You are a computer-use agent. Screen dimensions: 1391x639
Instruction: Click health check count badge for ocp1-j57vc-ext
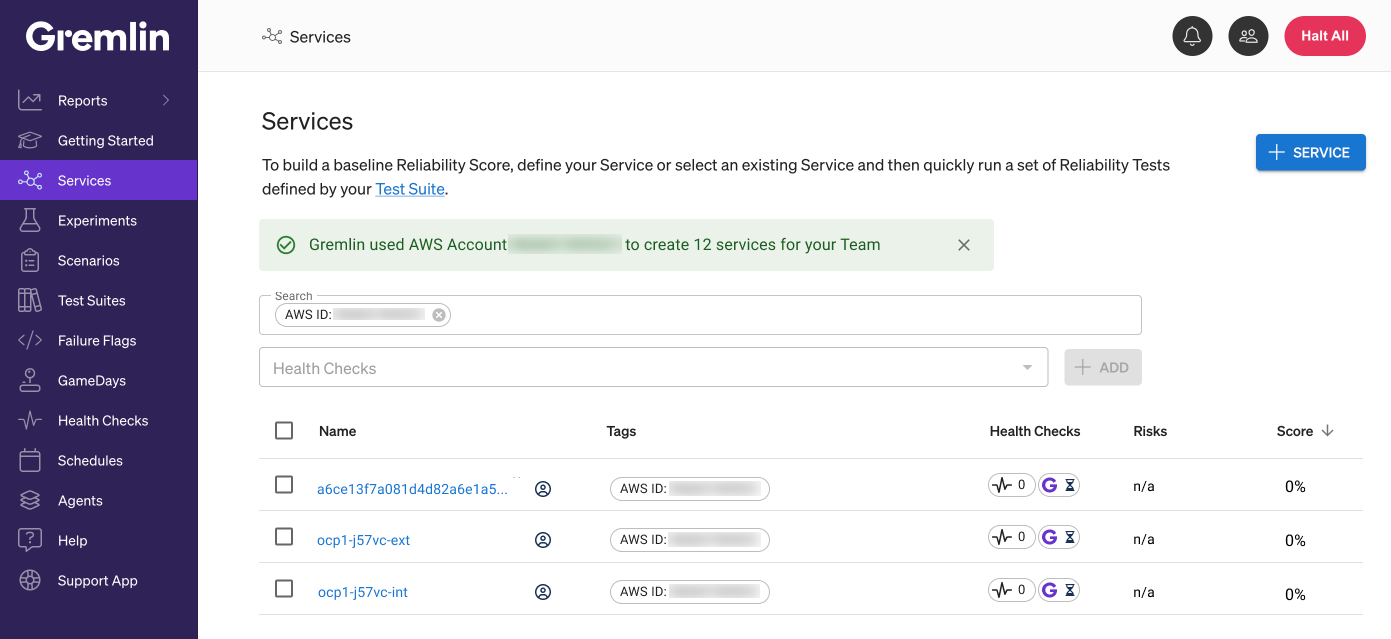pyautogui.click(x=1011, y=537)
